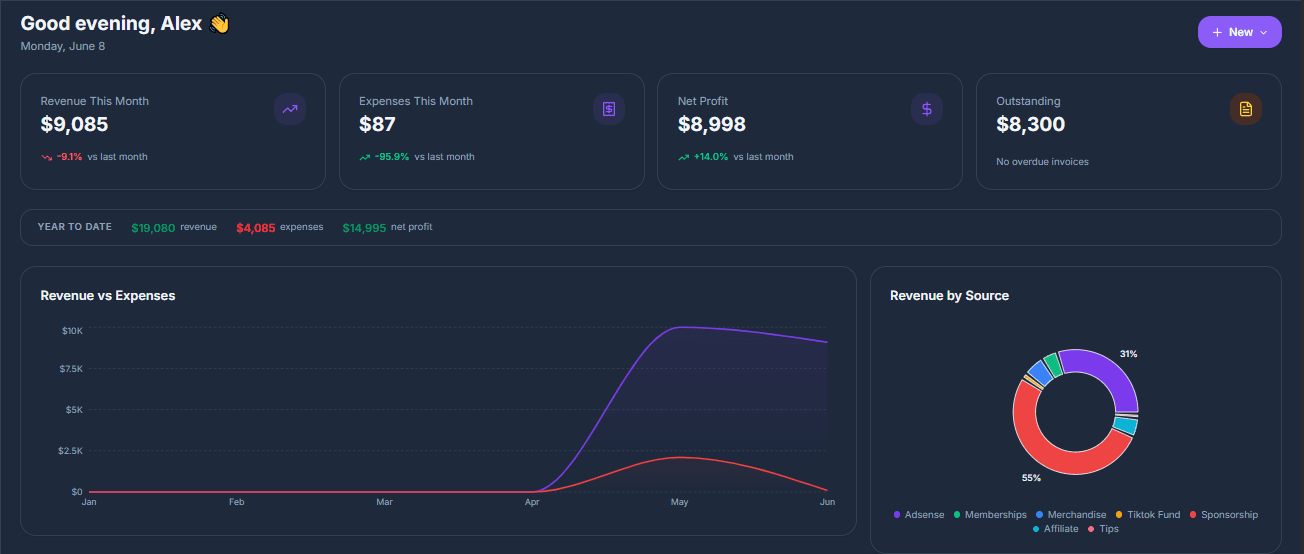Click the Outstanding invoice document icon

(x=1246, y=109)
